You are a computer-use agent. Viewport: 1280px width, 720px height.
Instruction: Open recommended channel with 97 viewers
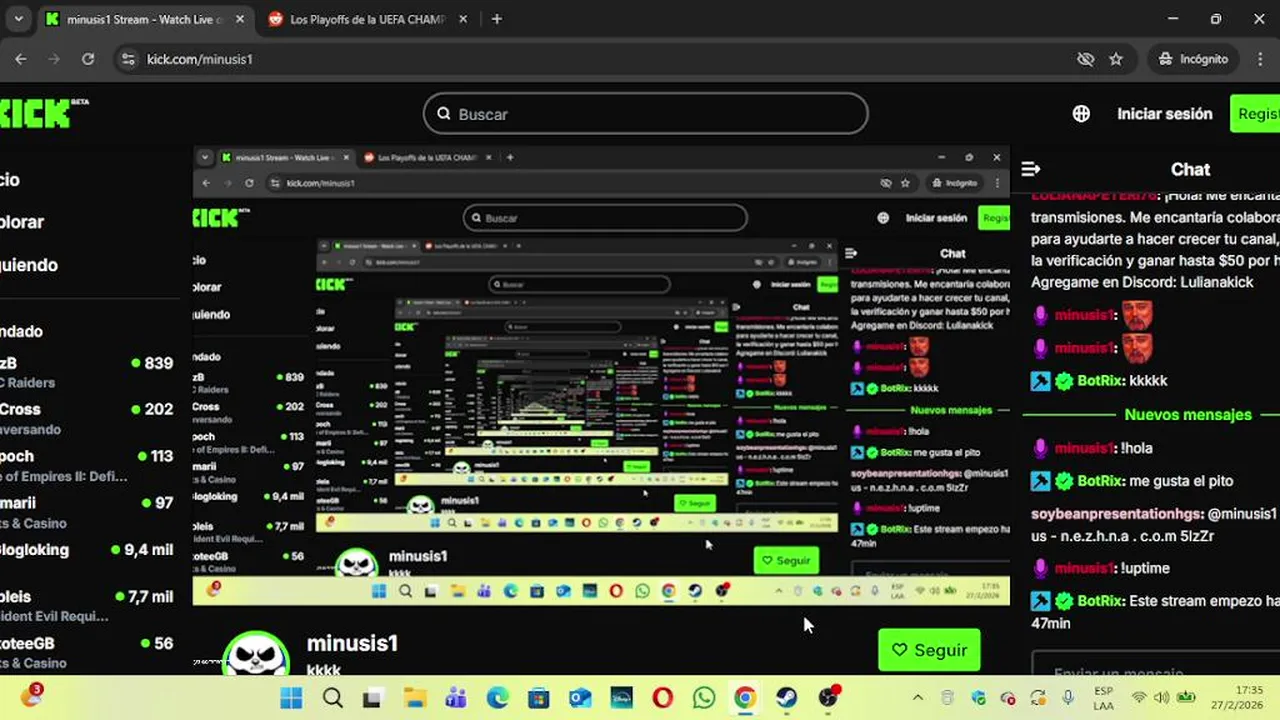[x=87, y=512]
